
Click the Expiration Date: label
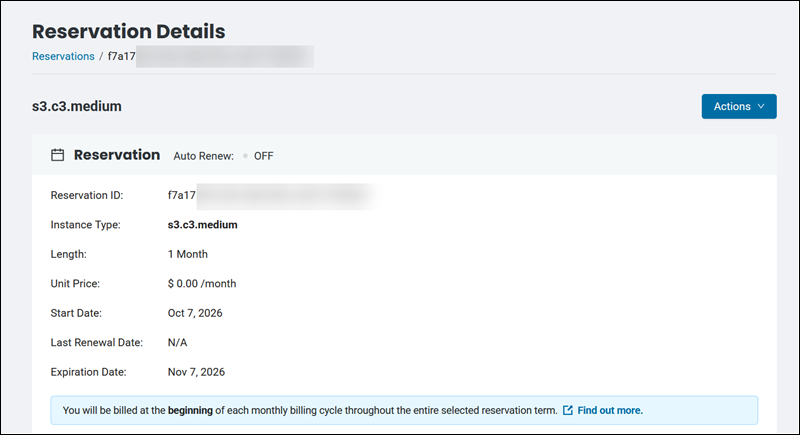(88, 372)
